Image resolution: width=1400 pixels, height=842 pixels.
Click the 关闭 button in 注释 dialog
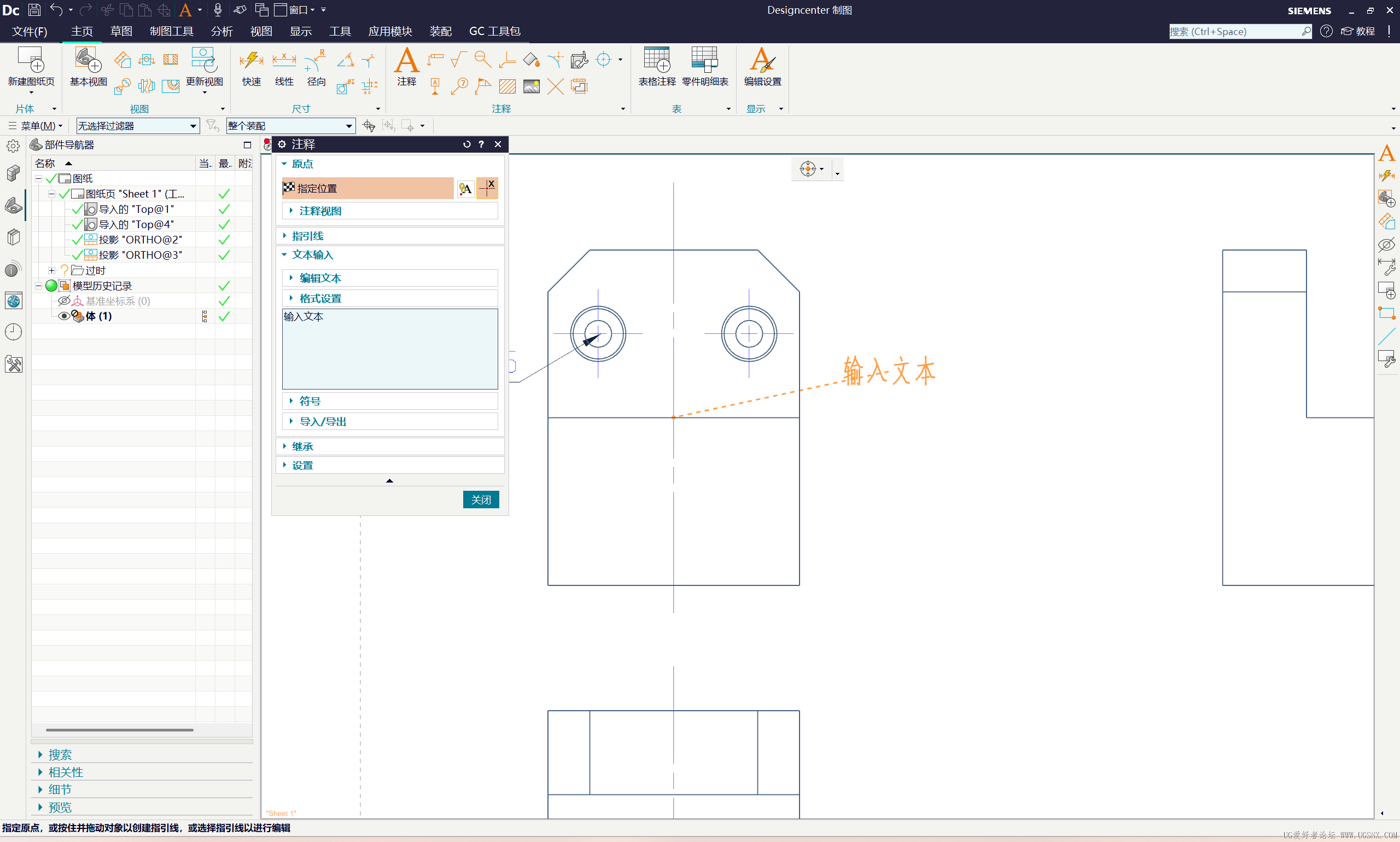point(481,500)
